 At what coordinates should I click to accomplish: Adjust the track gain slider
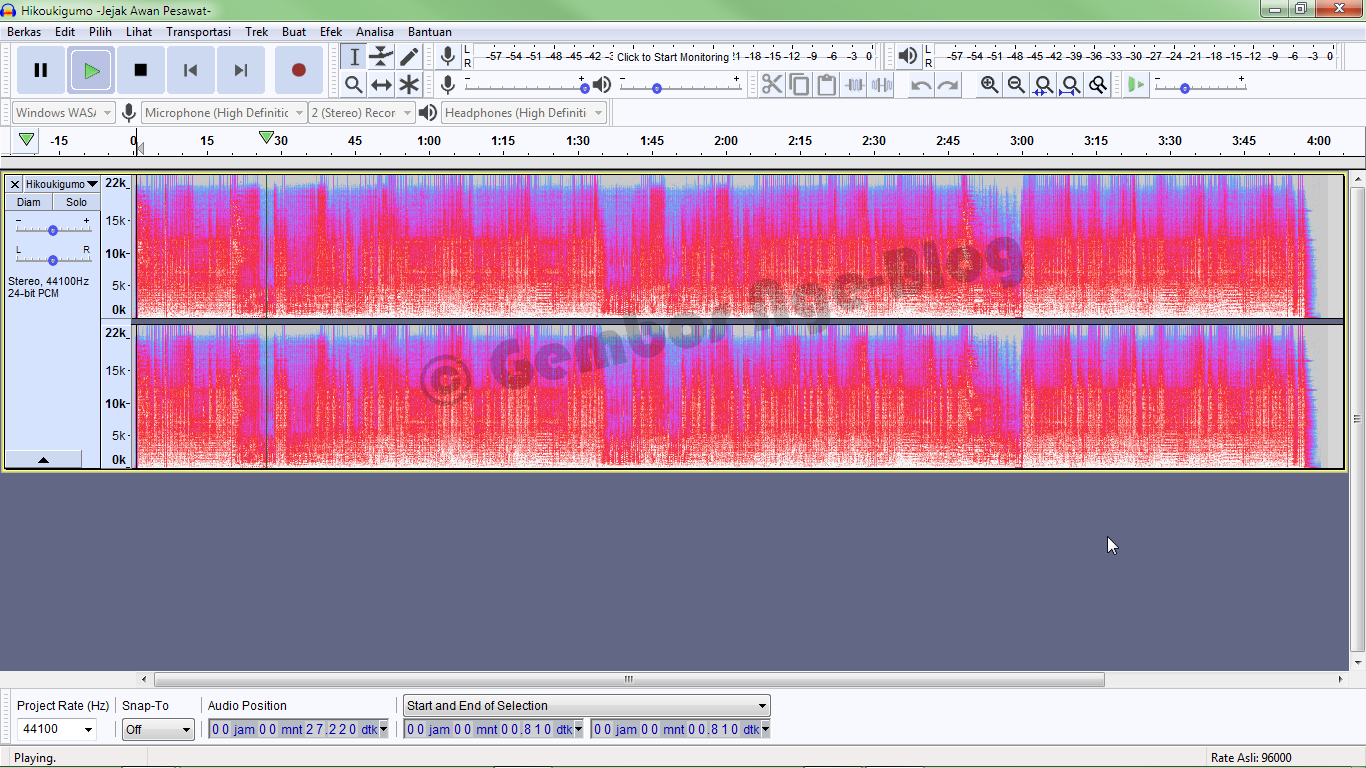(x=51, y=228)
